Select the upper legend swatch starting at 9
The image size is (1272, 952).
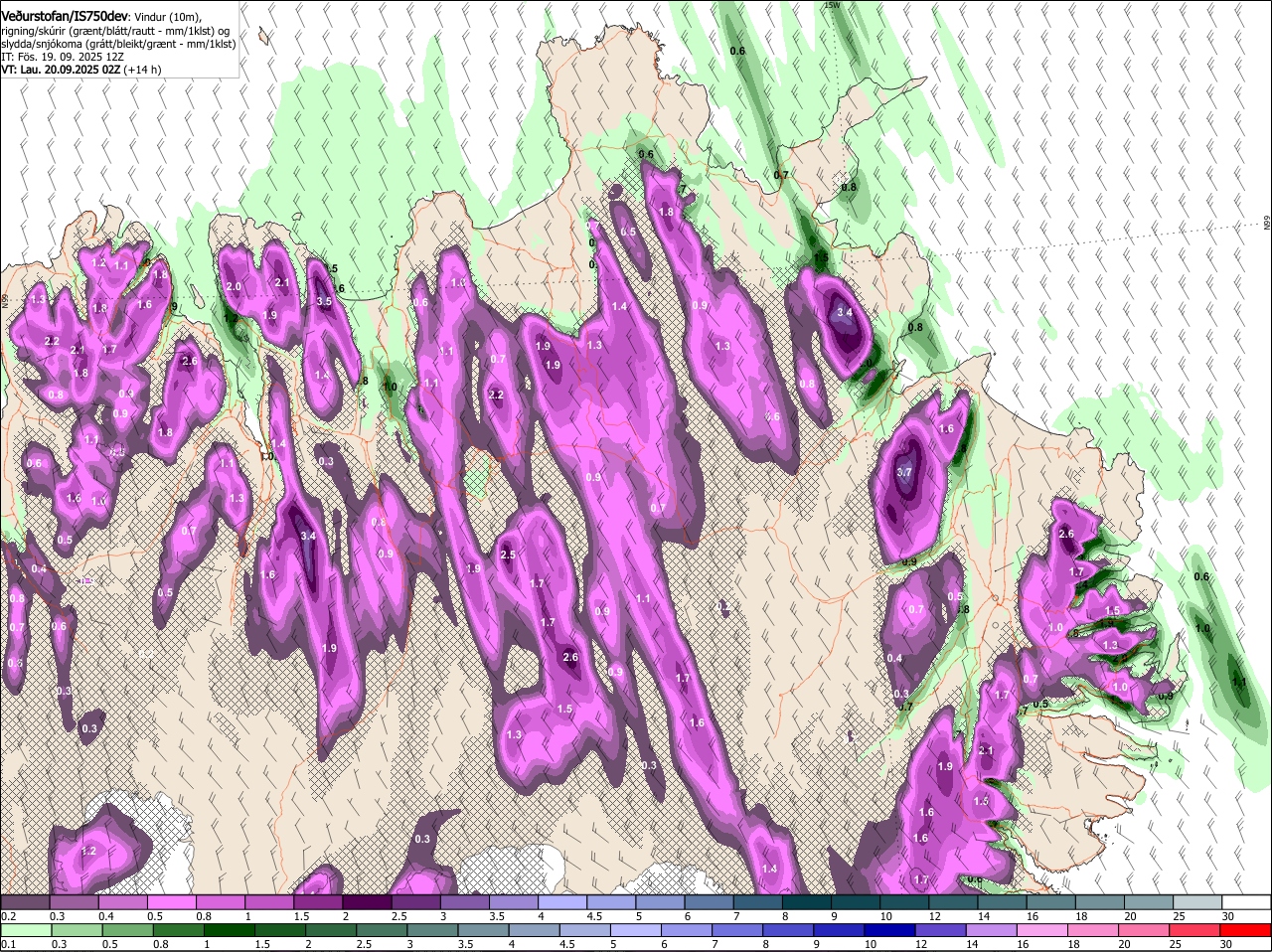click(x=854, y=902)
